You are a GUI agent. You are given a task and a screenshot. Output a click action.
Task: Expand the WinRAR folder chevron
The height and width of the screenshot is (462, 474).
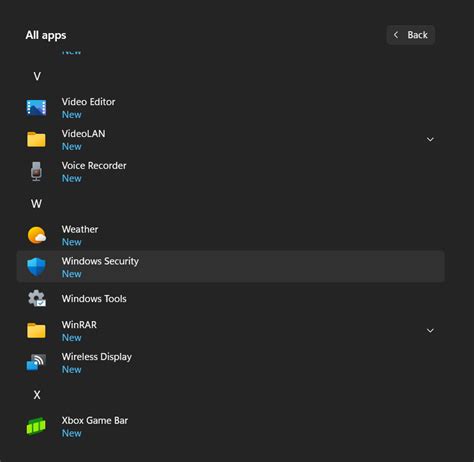pyautogui.click(x=430, y=331)
